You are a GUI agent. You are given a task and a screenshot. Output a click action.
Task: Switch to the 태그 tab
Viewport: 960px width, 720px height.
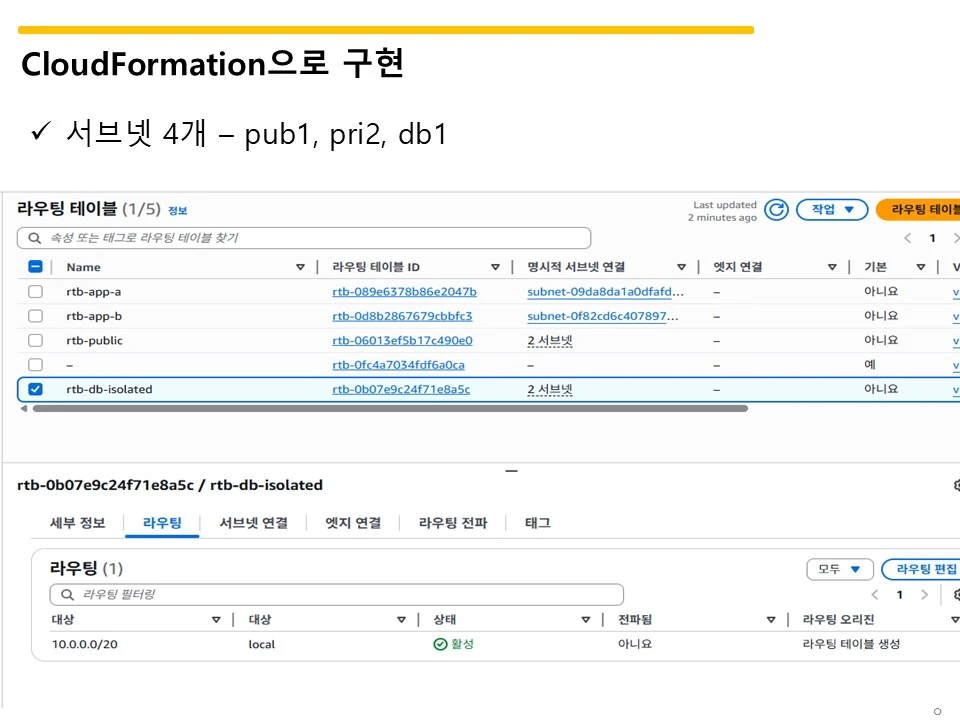(538, 523)
